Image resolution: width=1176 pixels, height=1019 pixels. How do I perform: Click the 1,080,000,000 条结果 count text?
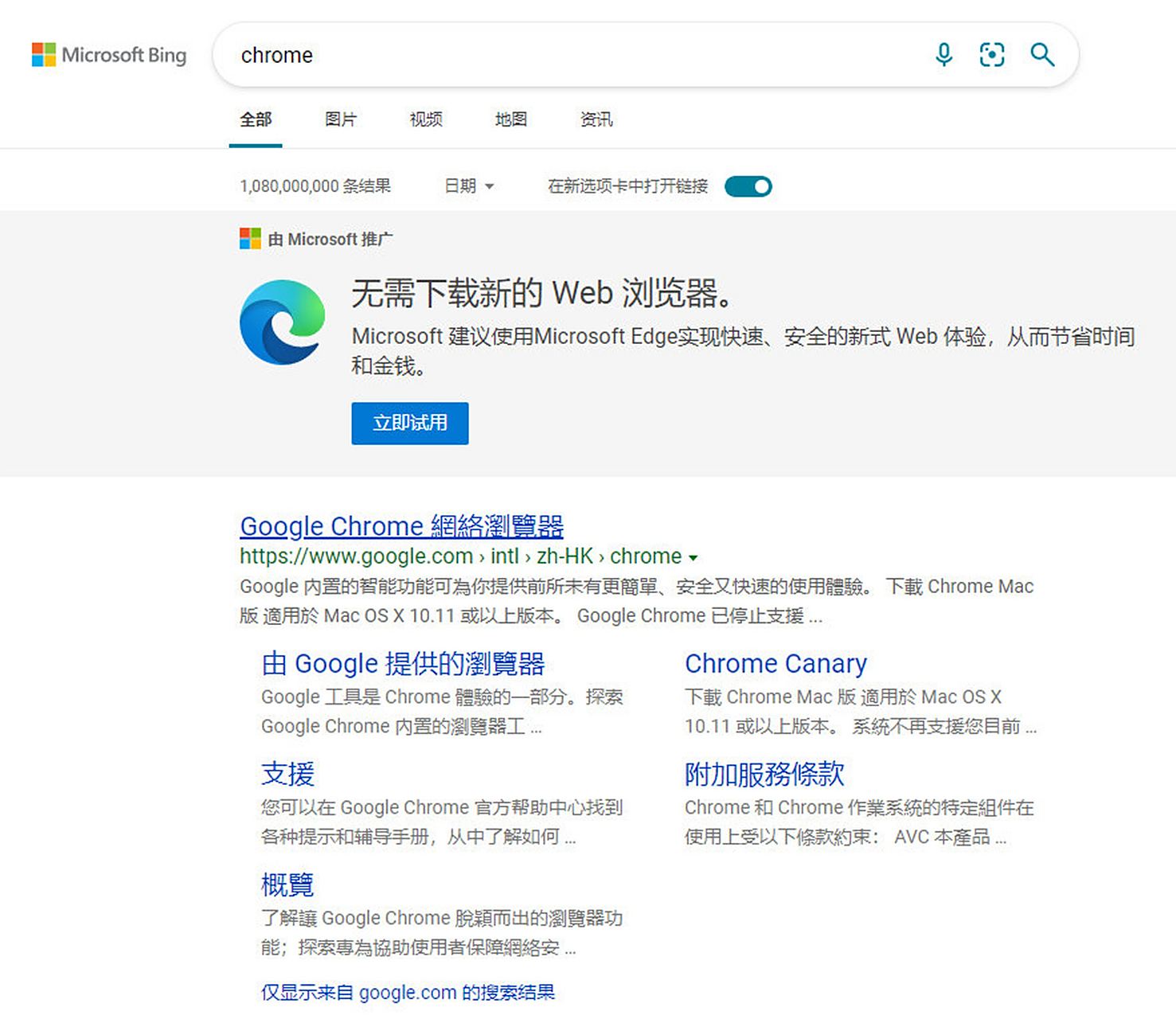tap(315, 186)
